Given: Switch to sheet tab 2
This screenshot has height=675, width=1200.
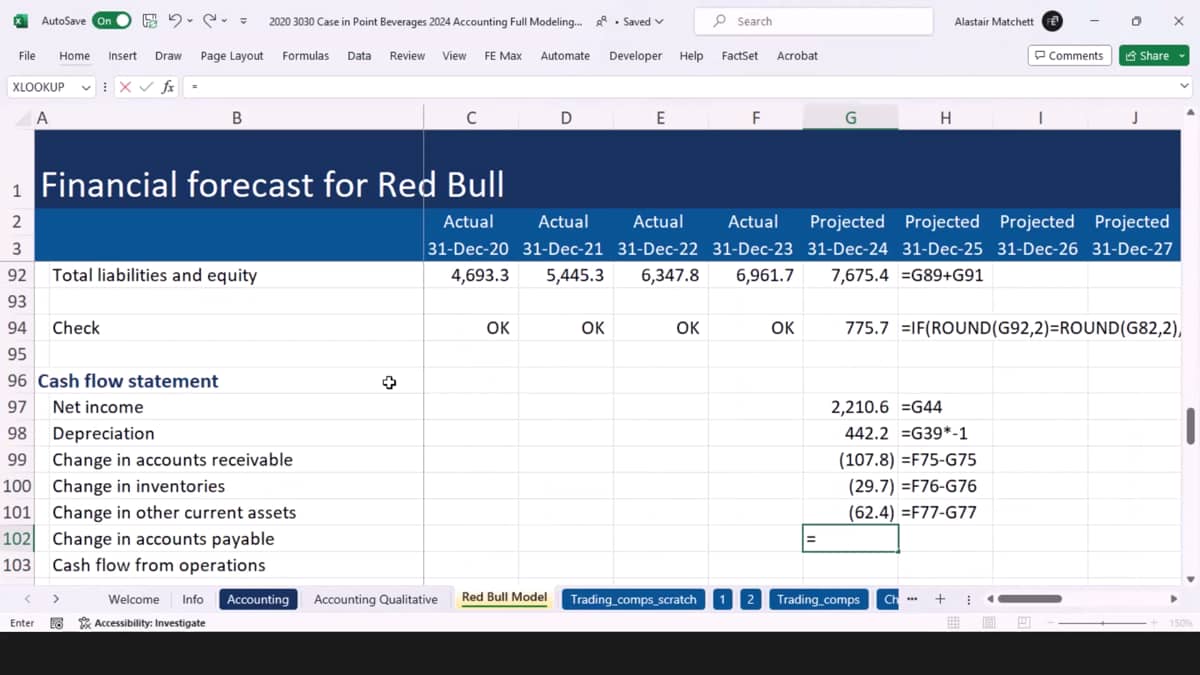Looking at the screenshot, I should pos(750,599).
